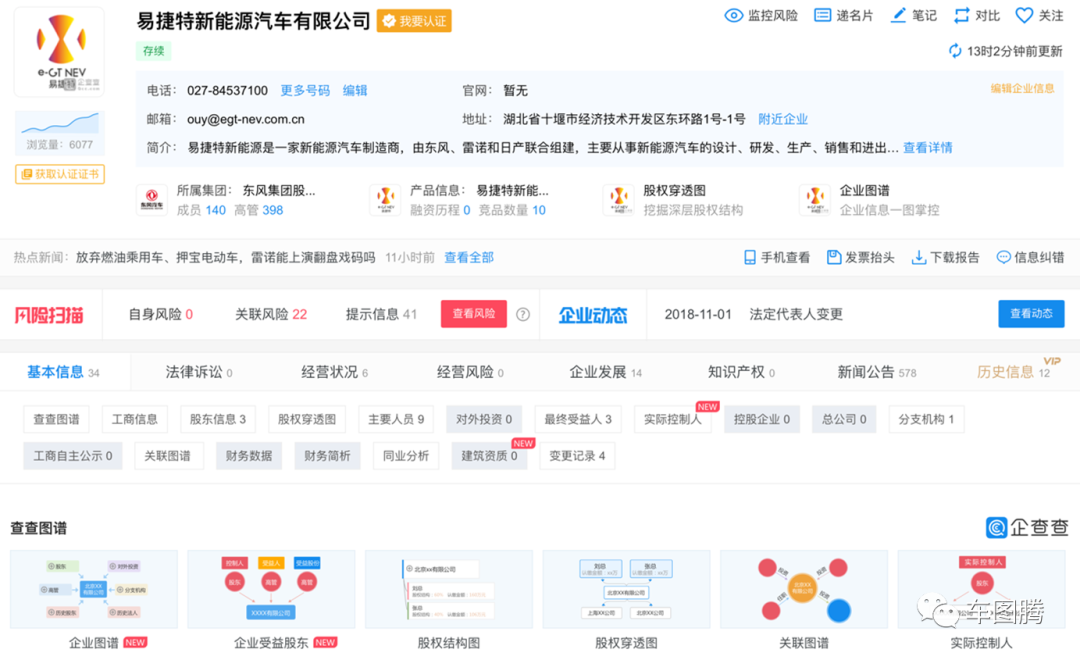1080x660 pixels.
Task: Click 查看详情 link in 简介
Action: click(x=927, y=147)
